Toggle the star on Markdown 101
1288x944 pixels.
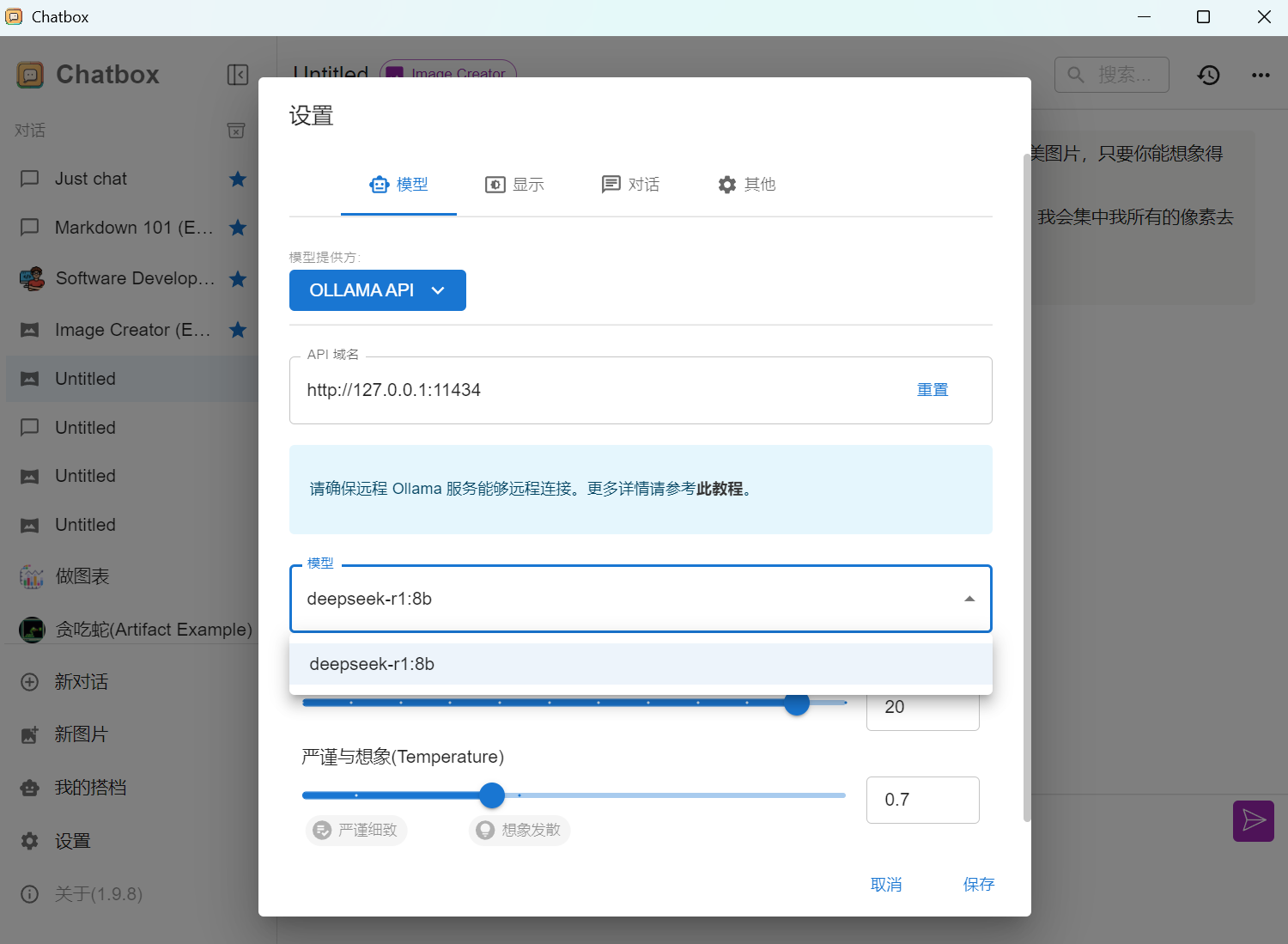coord(238,228)
